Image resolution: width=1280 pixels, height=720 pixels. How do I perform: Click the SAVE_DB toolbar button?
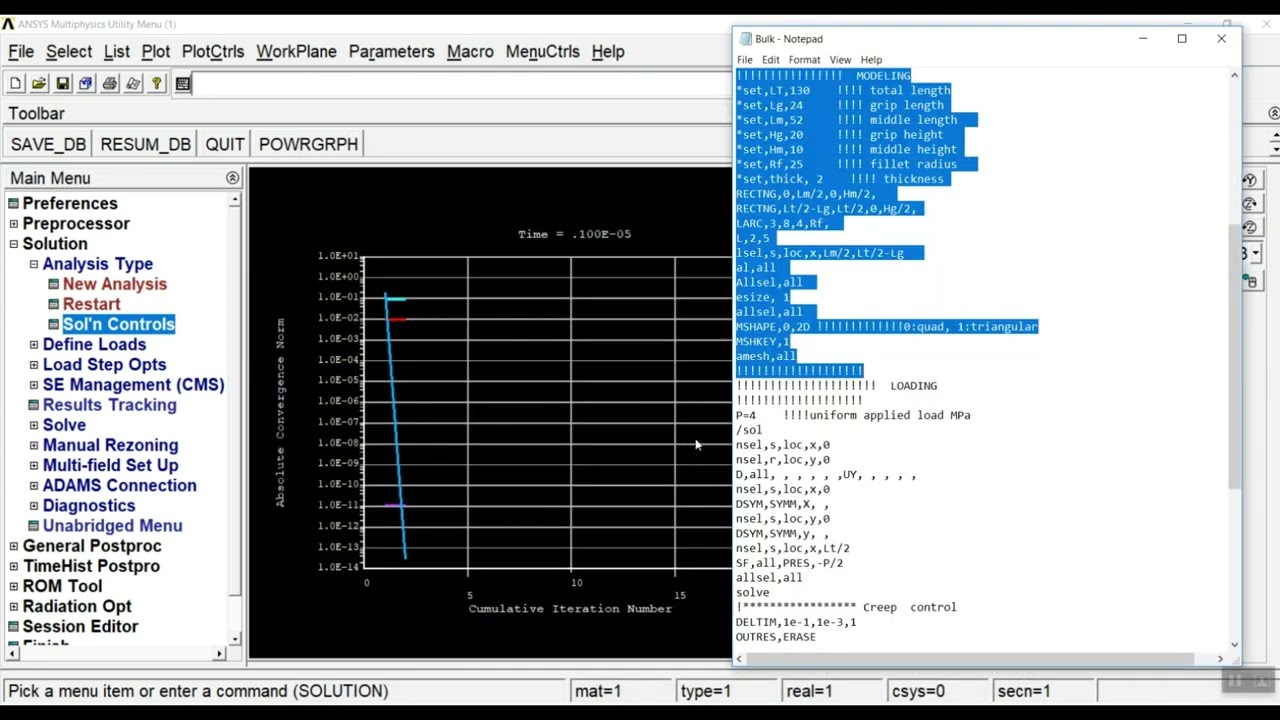48,144
